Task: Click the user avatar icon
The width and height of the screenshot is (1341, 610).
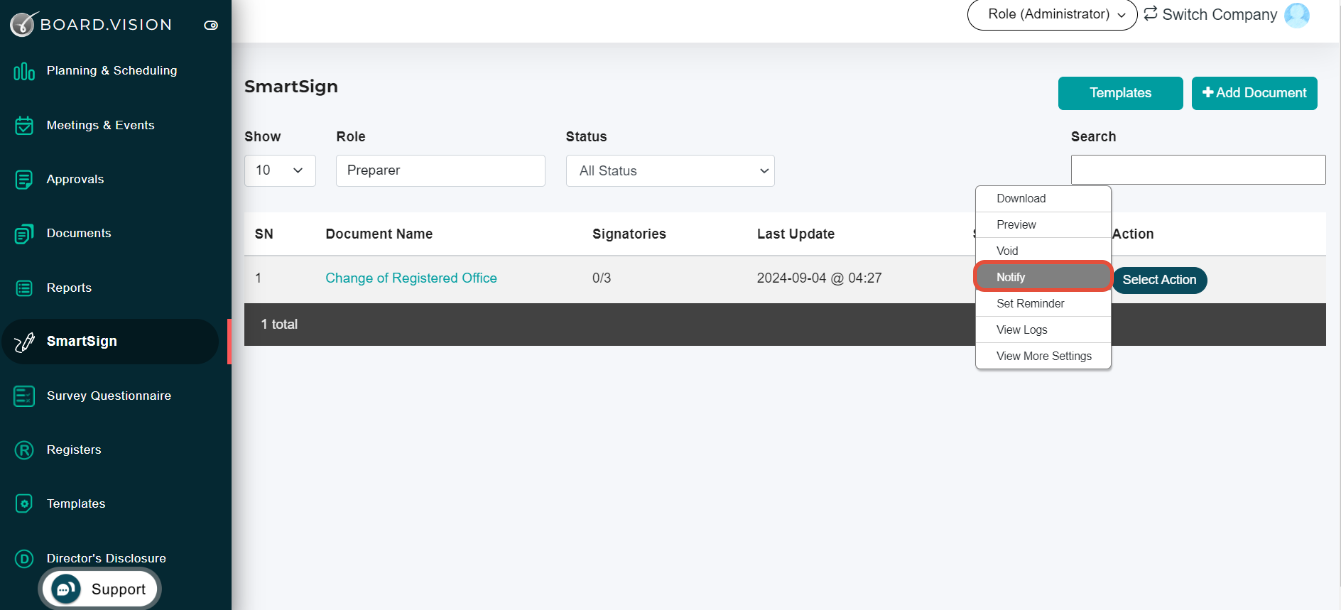Action: [1297, 15]
